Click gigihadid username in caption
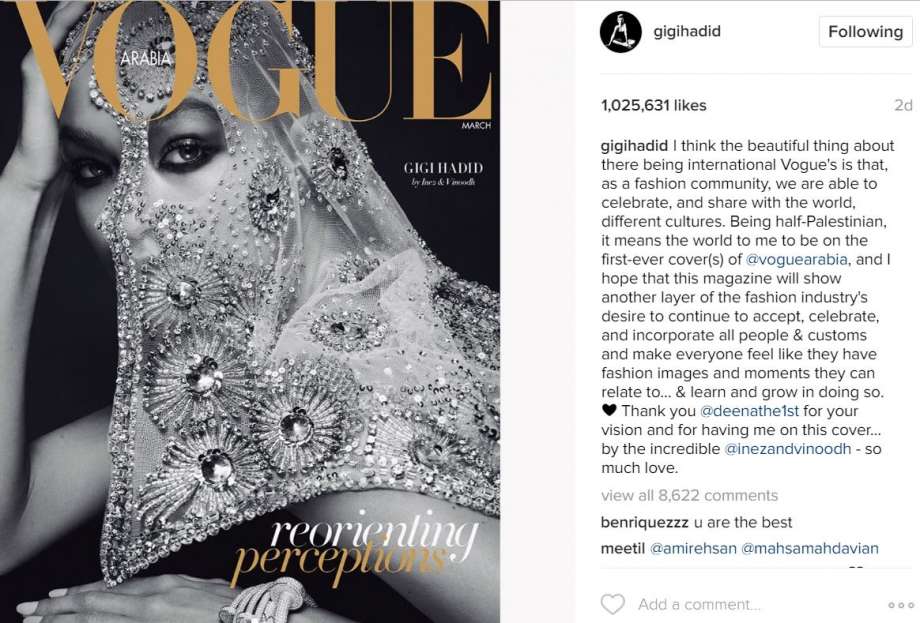This screenshot has width=920, height=623. pyautogui.click(x=634, y=145)
